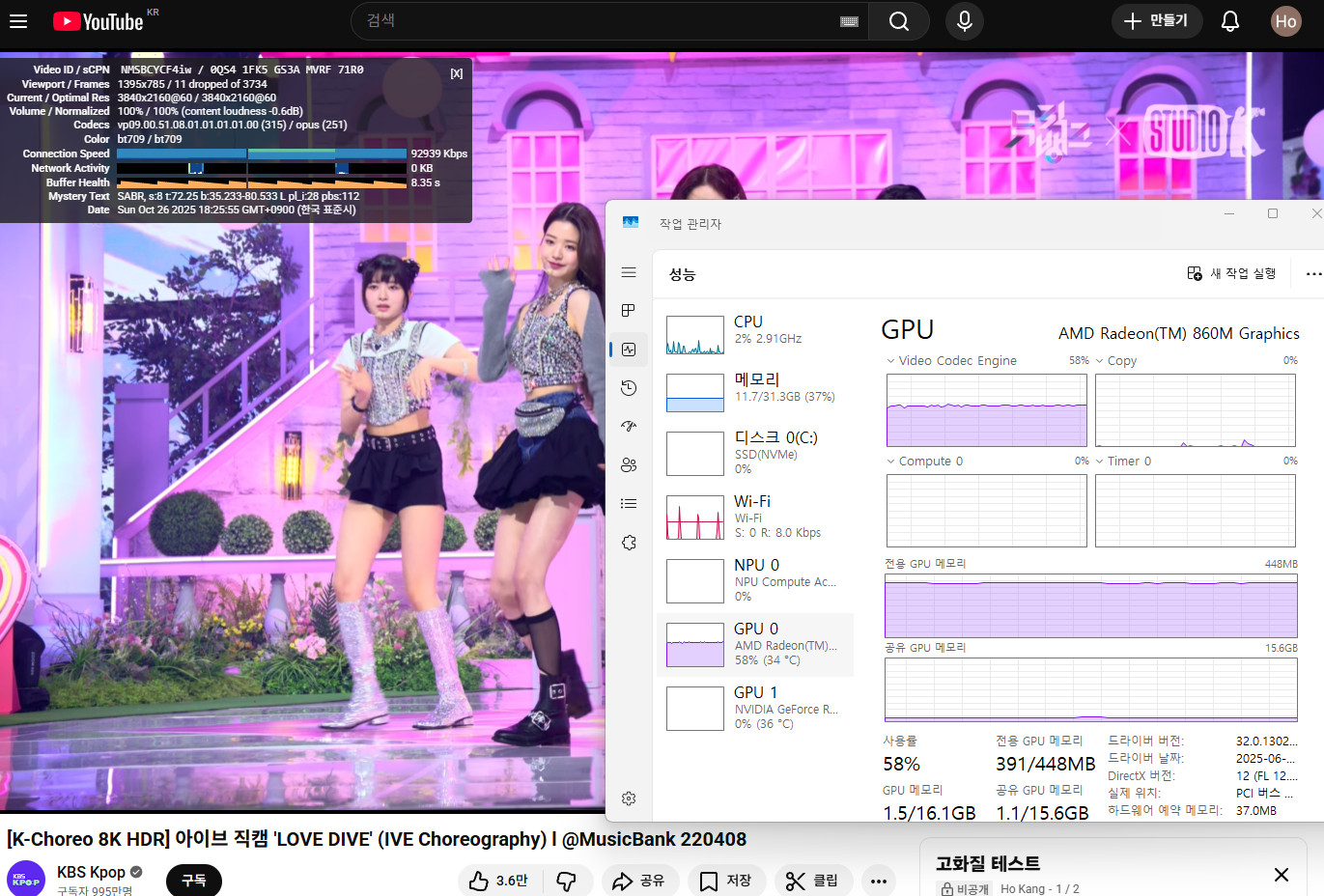
Task: Click the search magnifier button
Action: click(x=898, y=21)
